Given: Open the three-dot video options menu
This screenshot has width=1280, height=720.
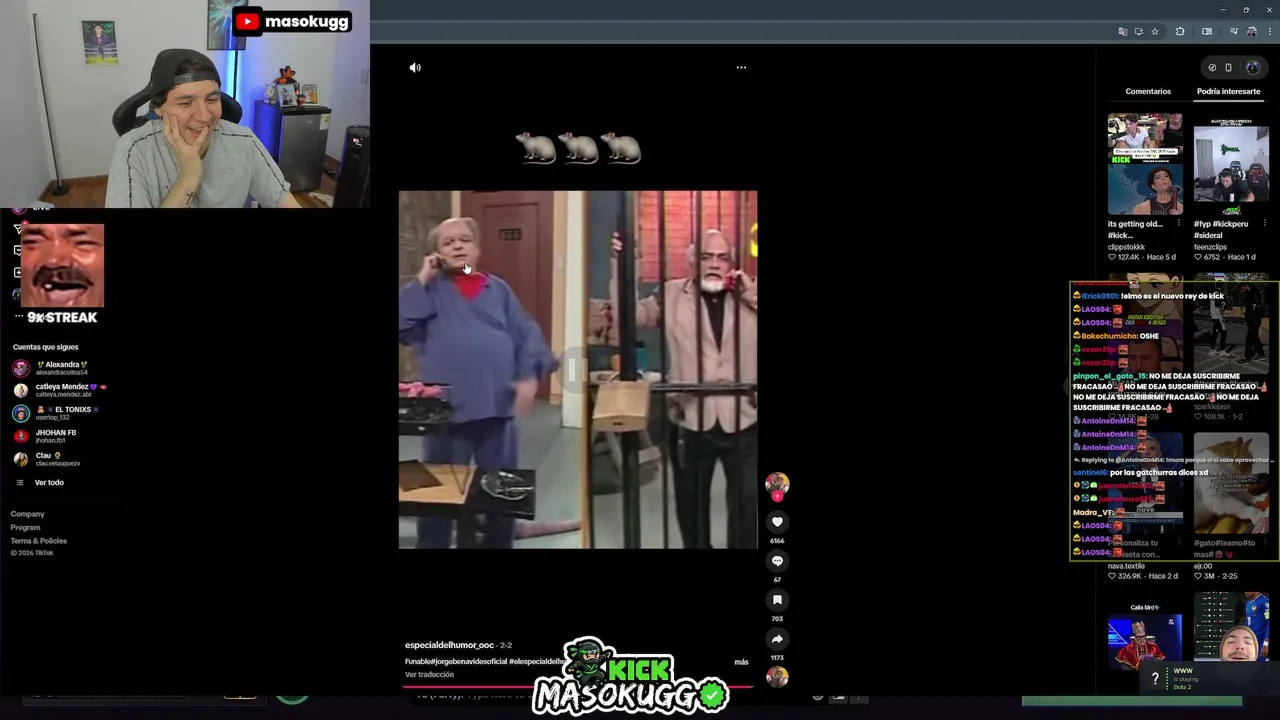Looking at the screenshot, I should pos(741,67).
